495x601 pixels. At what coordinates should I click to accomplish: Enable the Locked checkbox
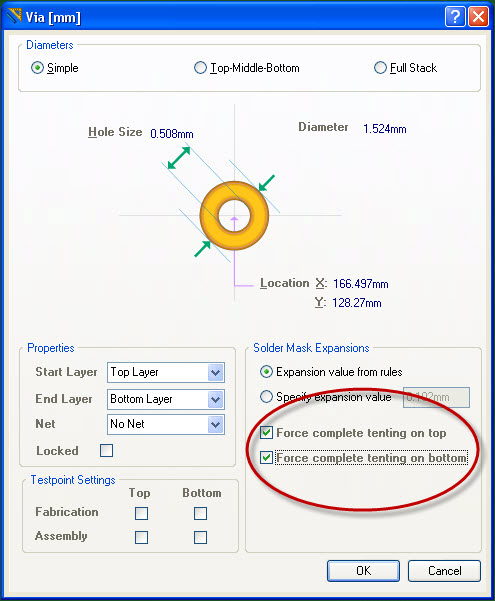(106, 450)
